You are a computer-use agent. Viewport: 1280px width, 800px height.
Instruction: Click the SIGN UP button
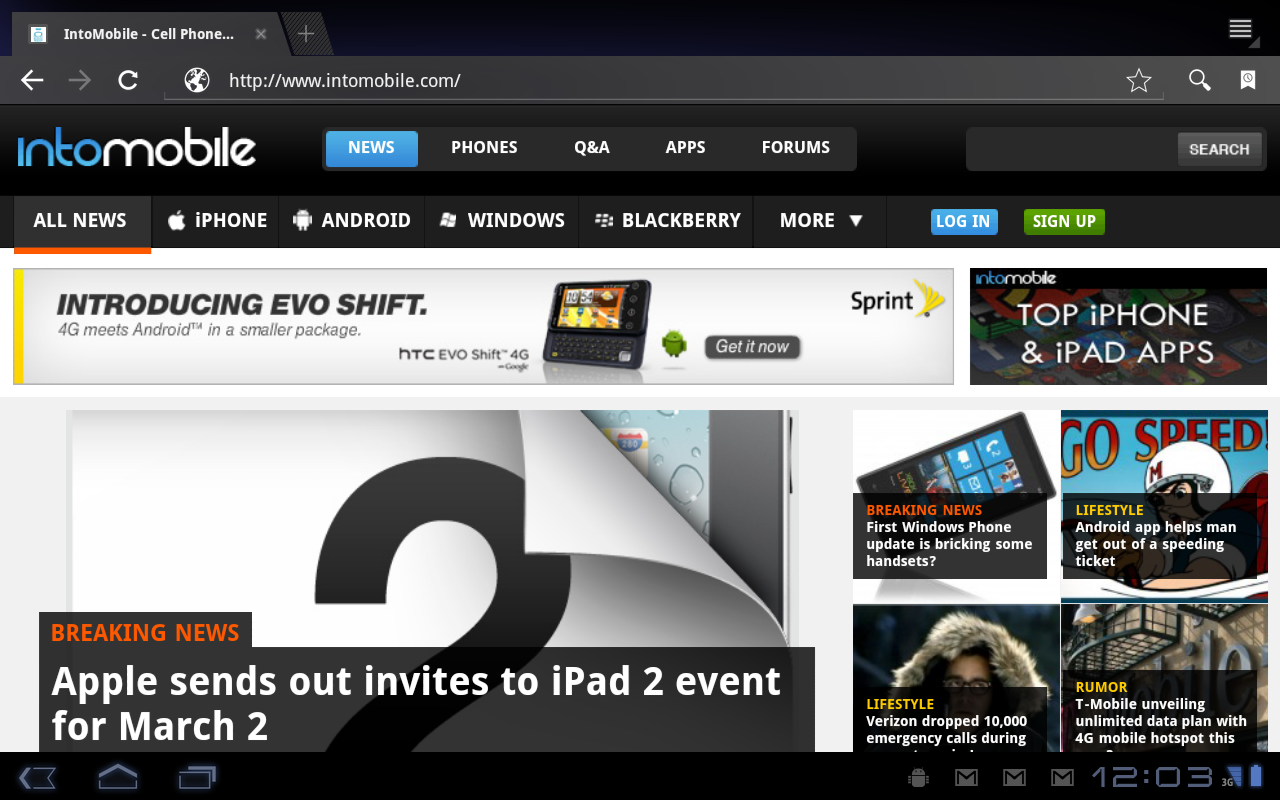(1064, 221)
